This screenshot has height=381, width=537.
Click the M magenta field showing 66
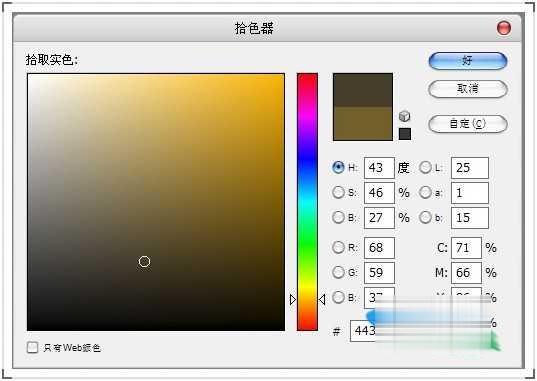click(x=466, y=273)
